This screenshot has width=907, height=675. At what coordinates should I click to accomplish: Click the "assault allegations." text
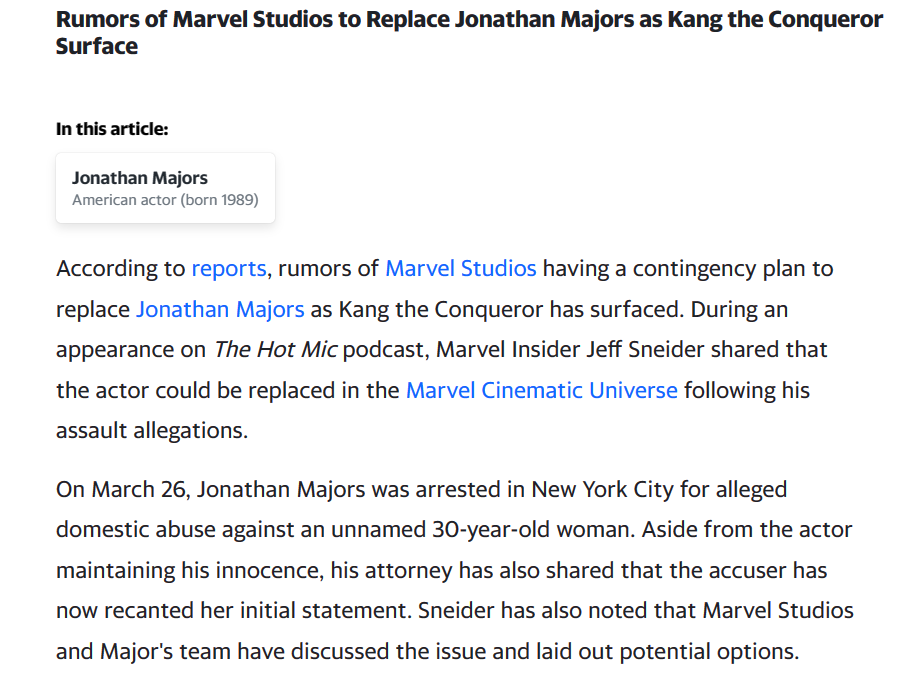(x=149, y=431)
